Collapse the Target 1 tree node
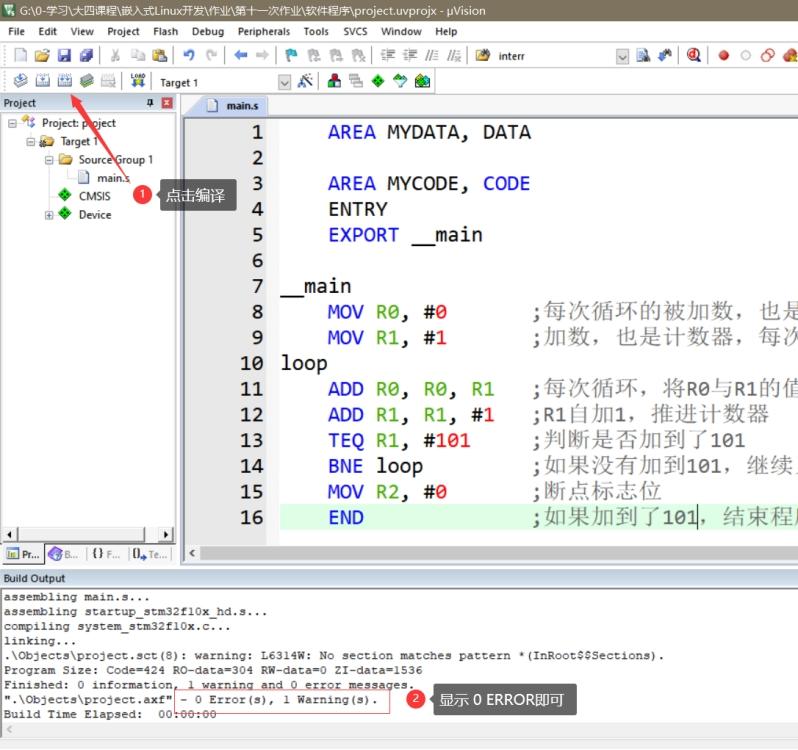This screenshot has width=798, height=750. point(31,141)
